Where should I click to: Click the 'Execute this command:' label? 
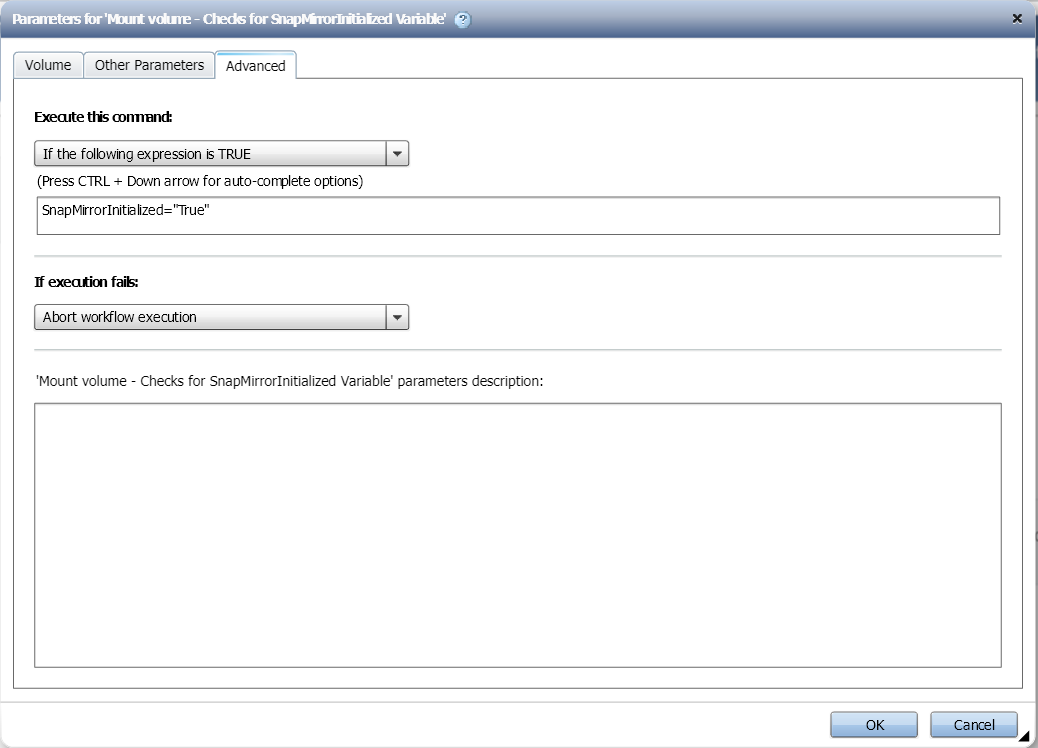click(103, 117)
